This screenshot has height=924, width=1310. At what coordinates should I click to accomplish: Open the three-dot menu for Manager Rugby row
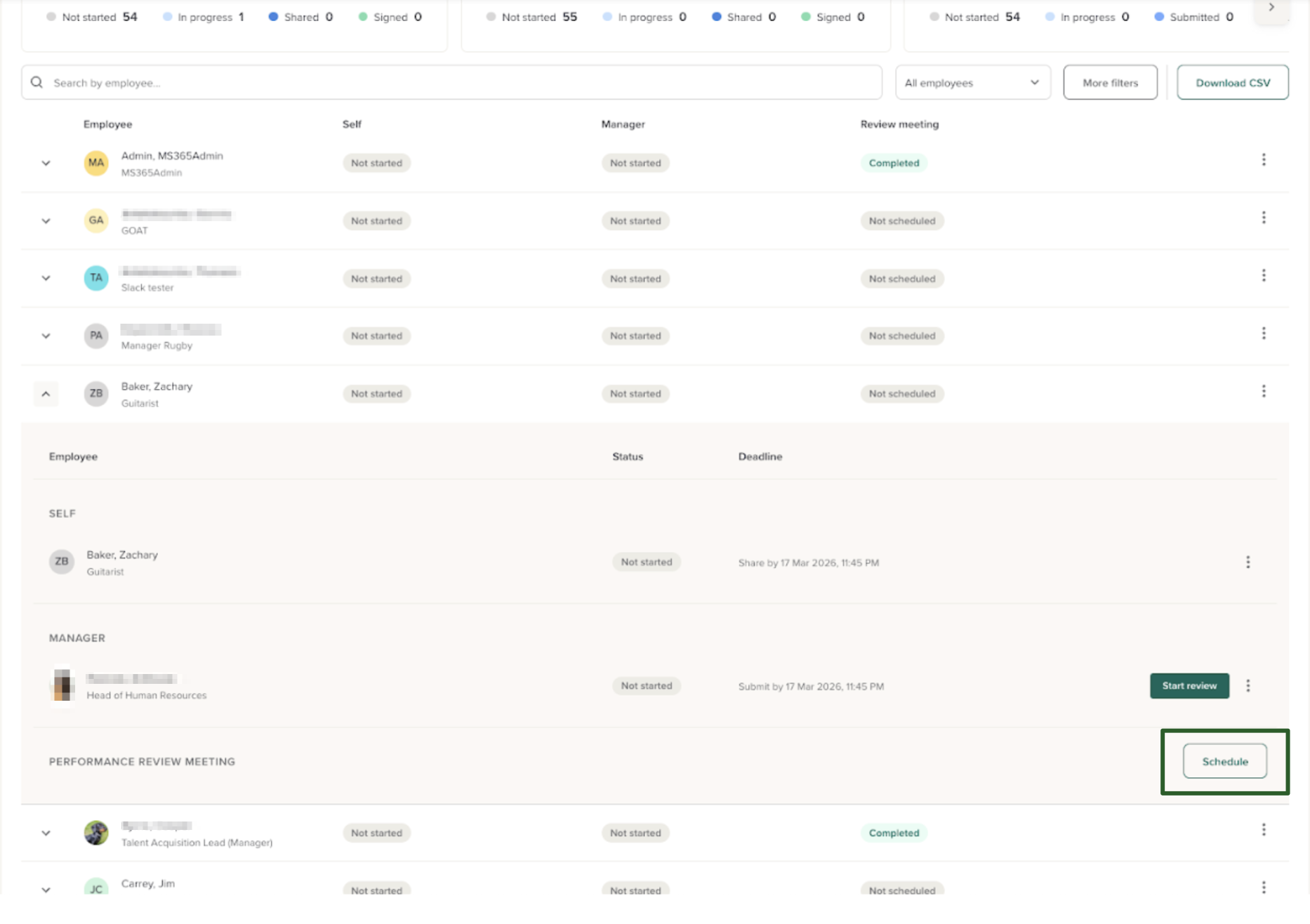1264,334
